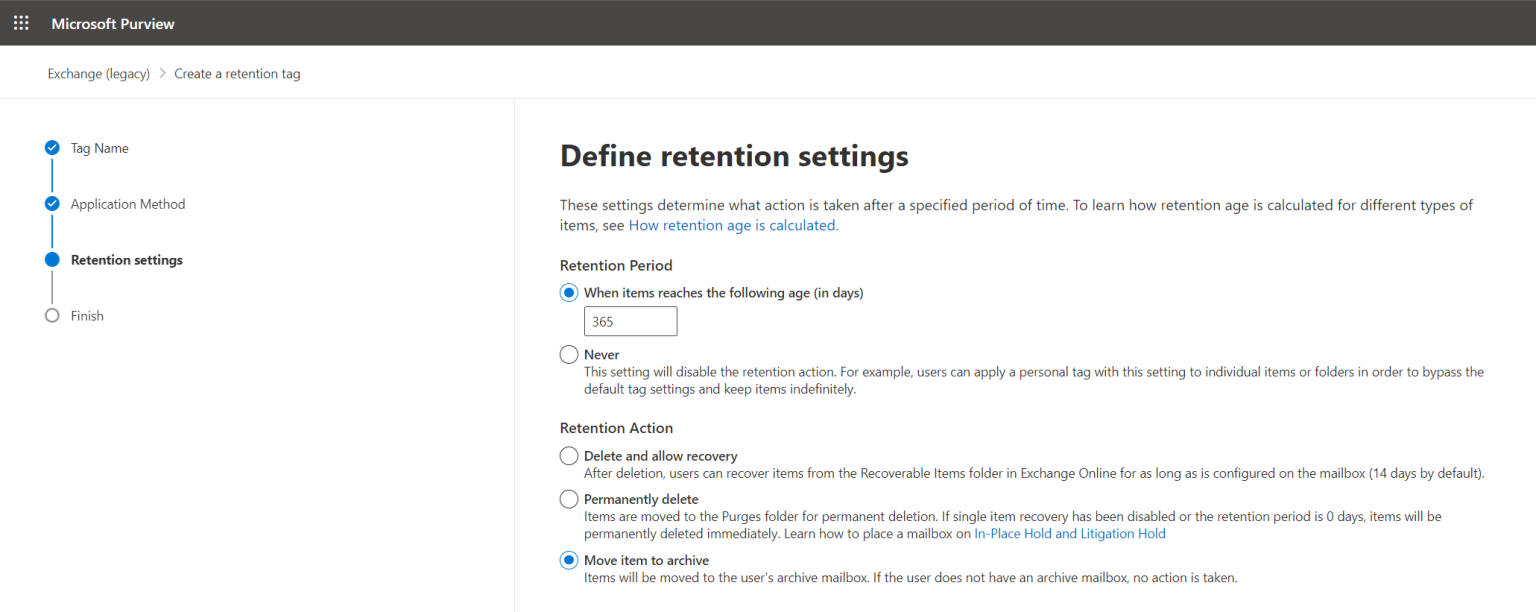Click the checkmark icon next to Application Method
Screen dimensions: 1536x612
pyautogui.click(x=52, y=203)
